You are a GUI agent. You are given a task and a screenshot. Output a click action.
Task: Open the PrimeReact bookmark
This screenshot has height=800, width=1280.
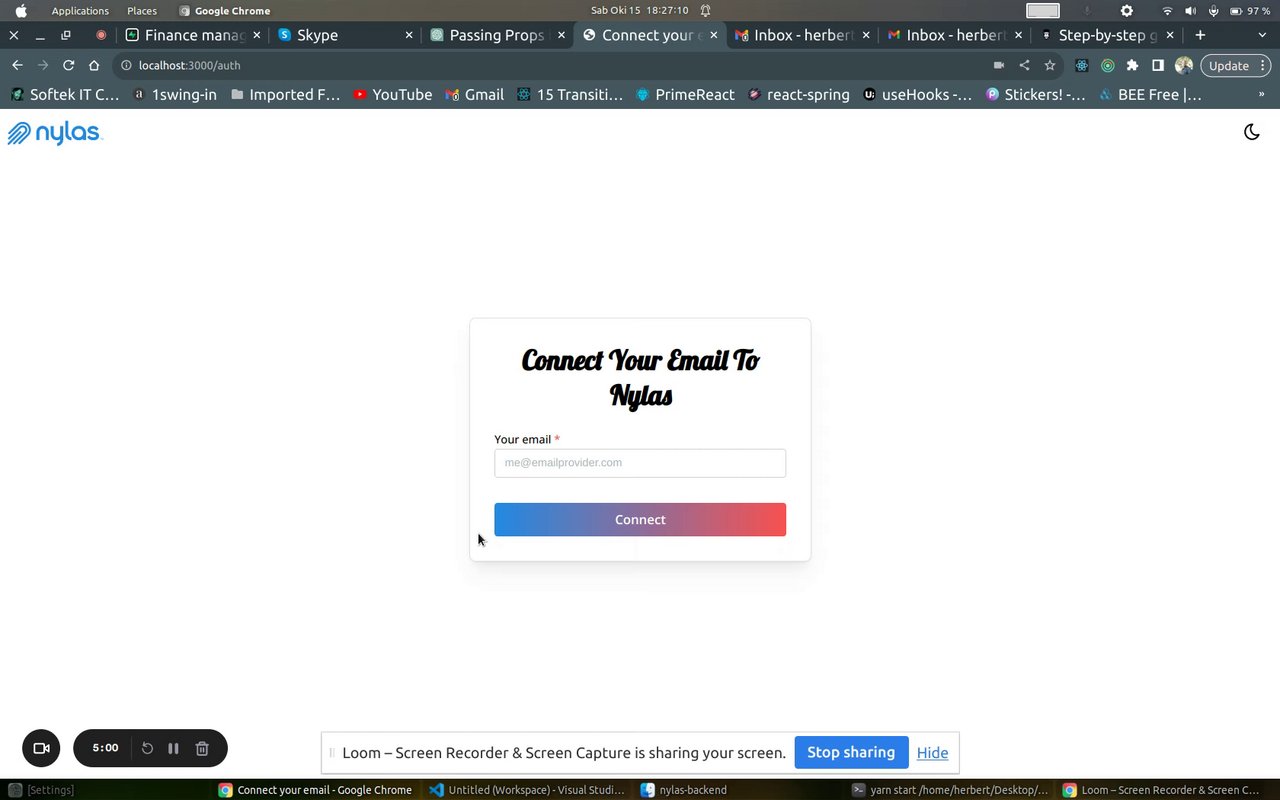coord(684,95)
